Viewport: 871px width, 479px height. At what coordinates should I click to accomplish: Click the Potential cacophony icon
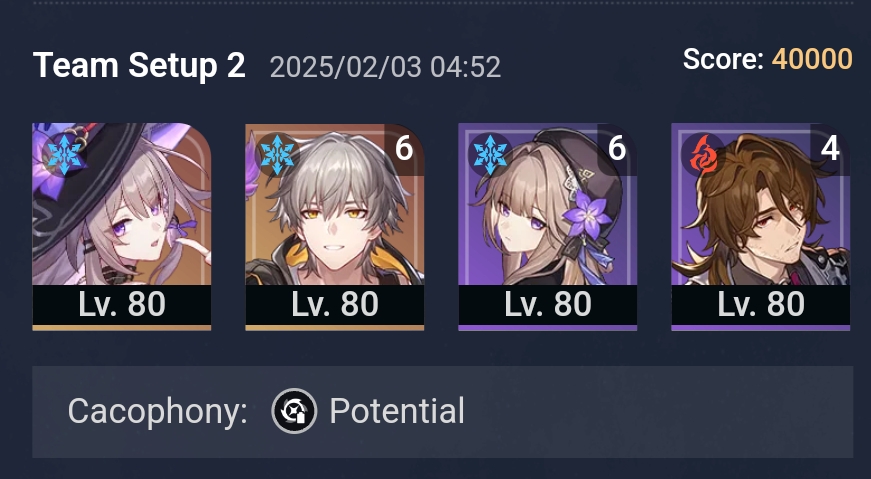click(294, 411)
